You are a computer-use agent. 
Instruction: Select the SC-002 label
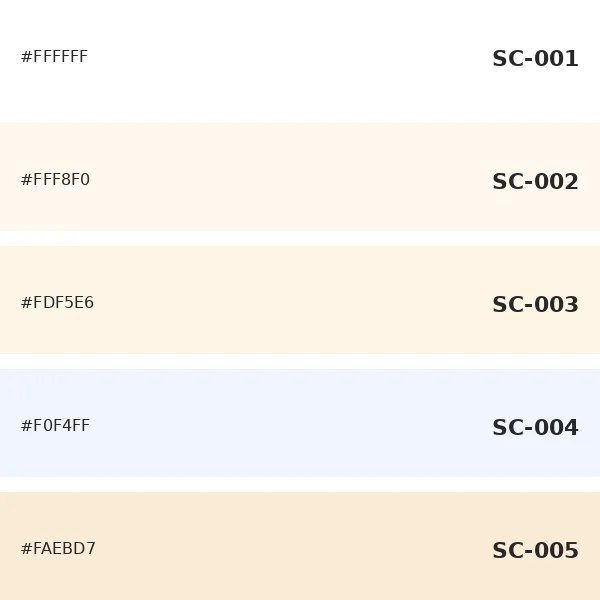point(535,182)
